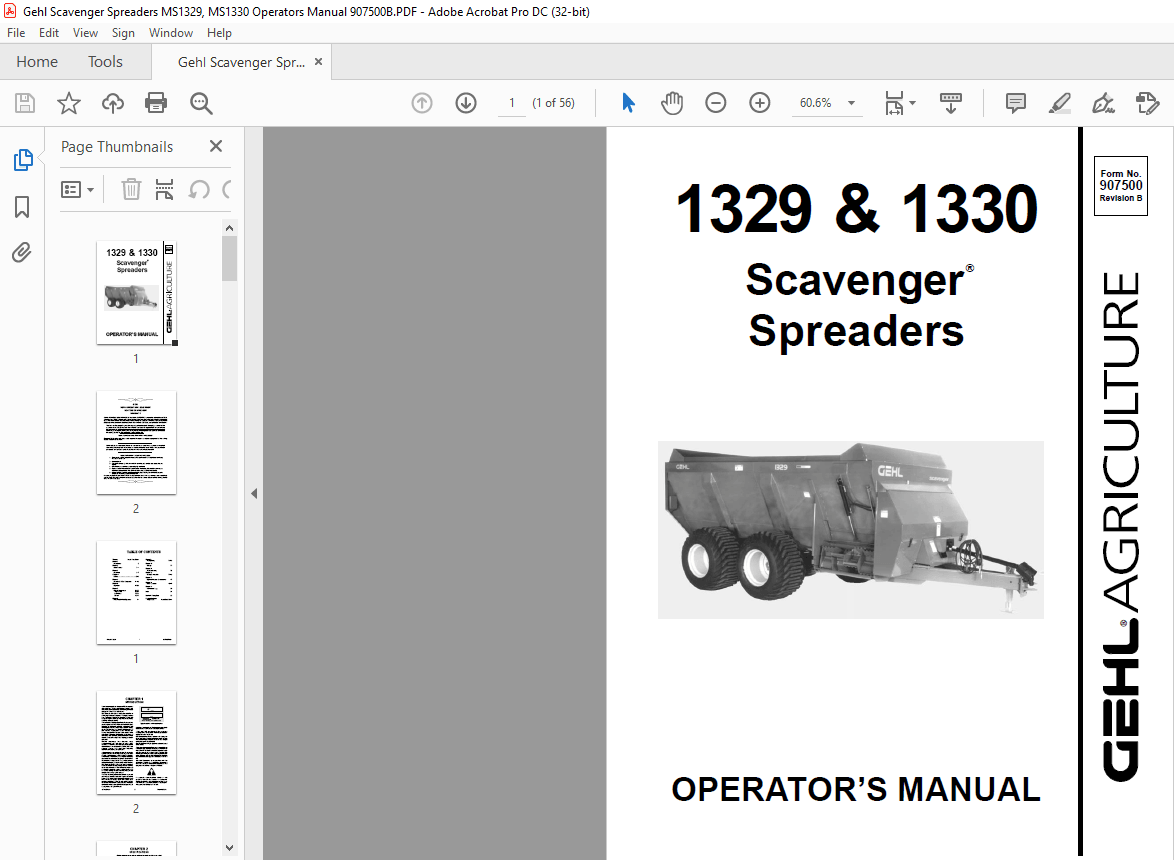The width and height of the screenshot is (1174, 860).
Task: Open the Bookmarks panel
Action: pyautogui.click(x=23, y=206)
